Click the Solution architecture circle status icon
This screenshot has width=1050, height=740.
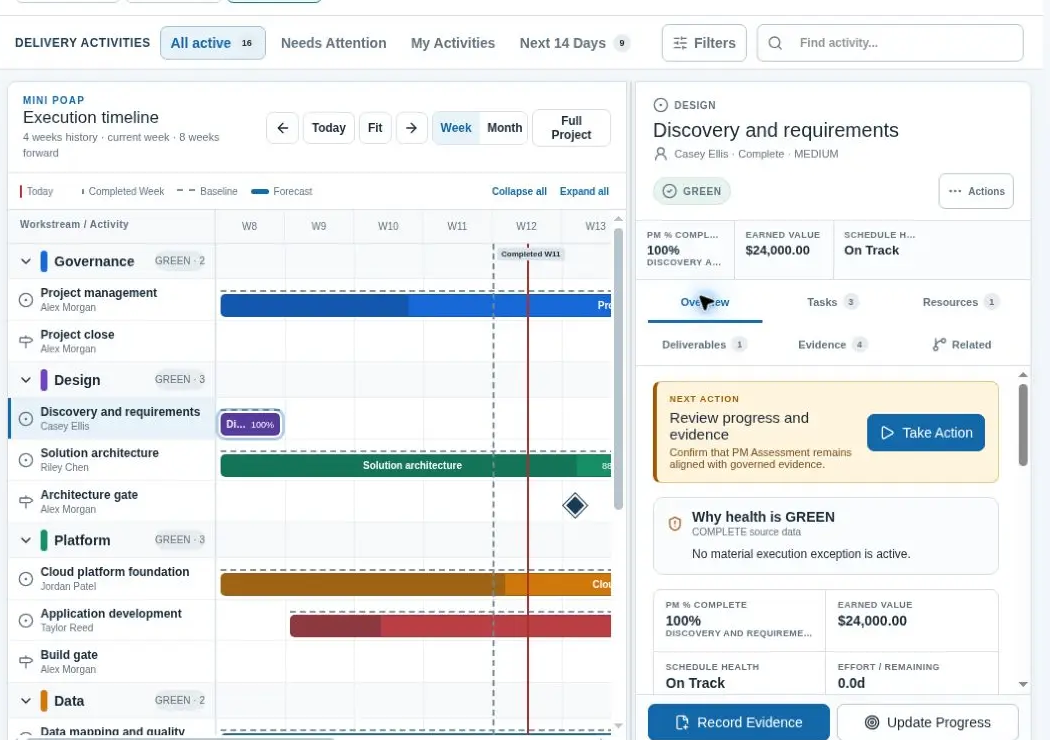tap(25, 460)
